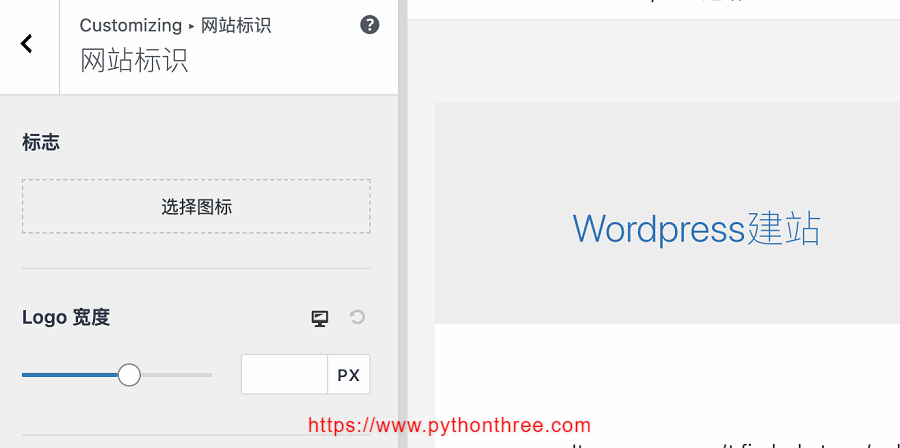The height and width of the screenshot is (448, 900).
Task: Click the 选择图标 logo upload button
Action: 196,207
